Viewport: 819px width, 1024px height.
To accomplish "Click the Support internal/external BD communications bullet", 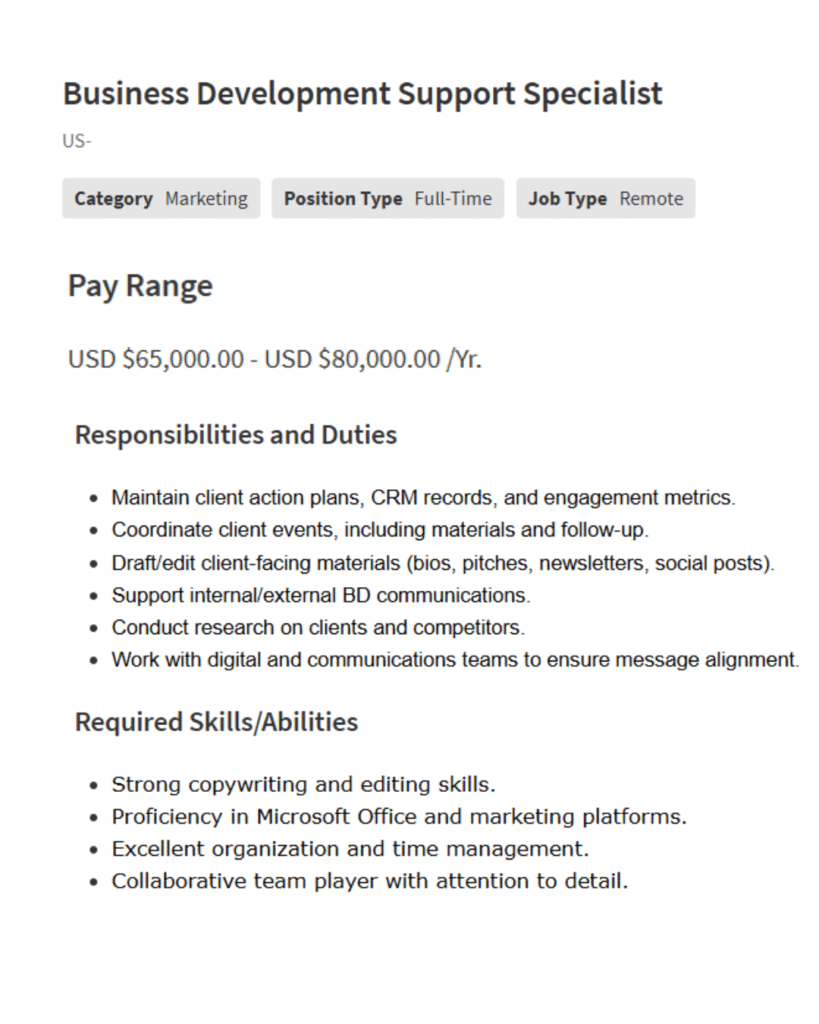I will pyautogui.click(x=320, y=595).
